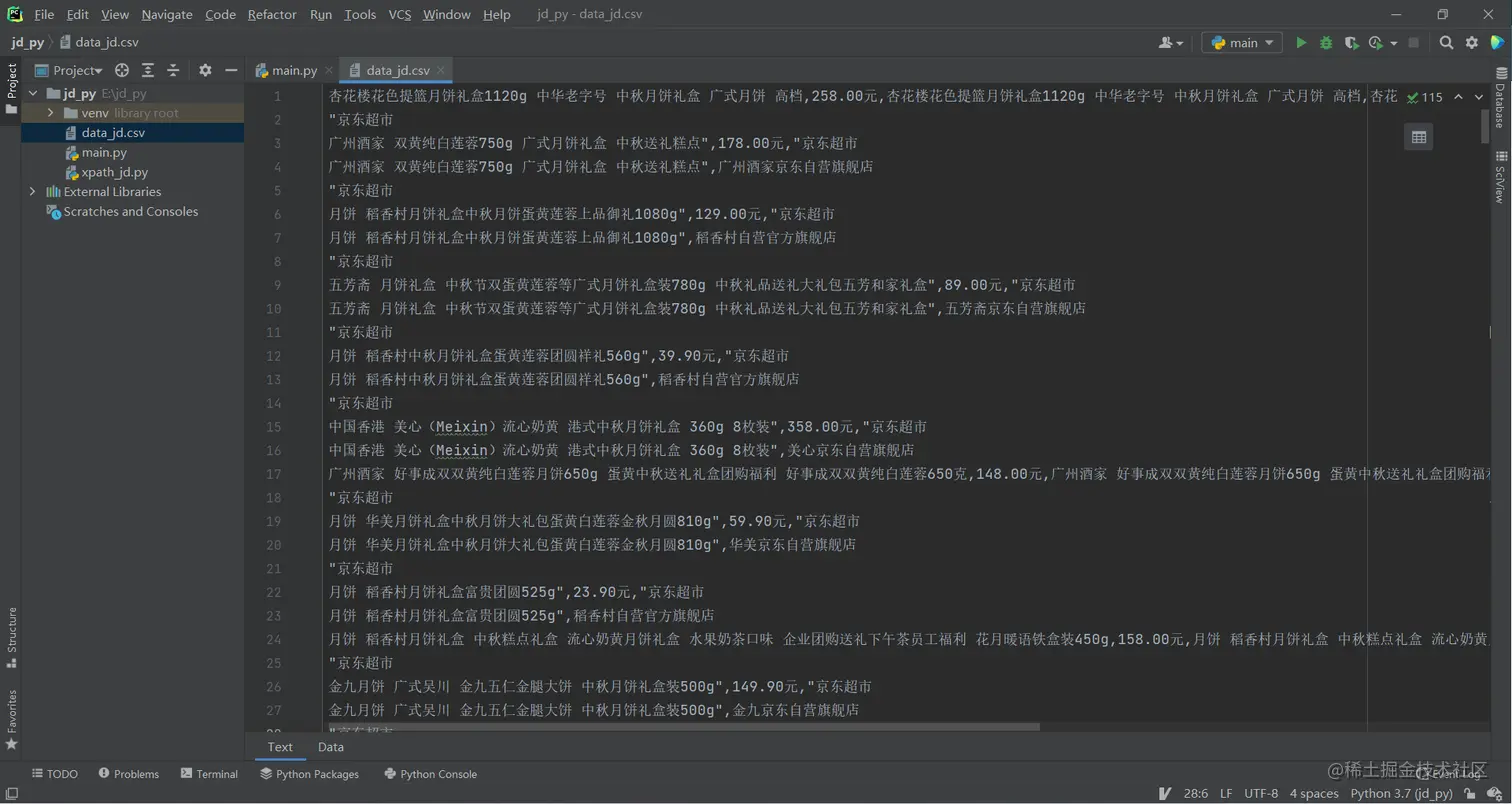1512x804 pixels.
Task: Open the TODO tool window
Action: pyautogui.click(x=54, y=774)
